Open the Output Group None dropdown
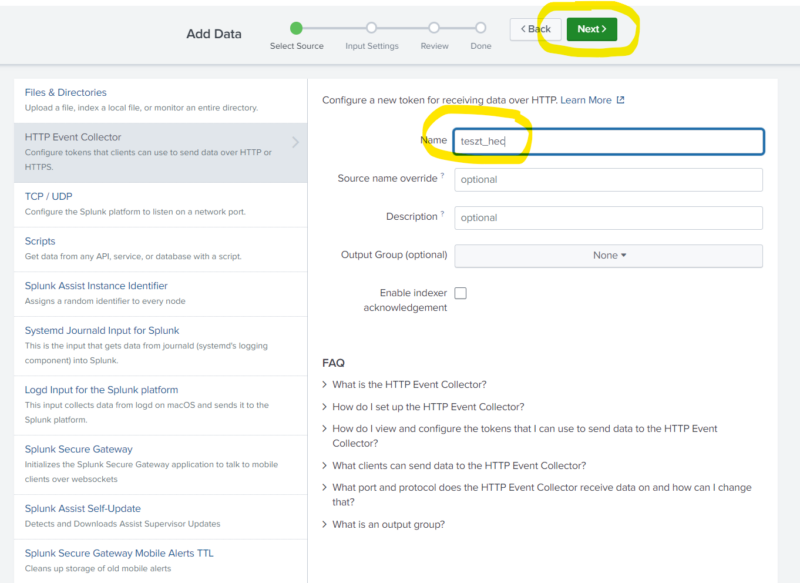 coord(608,256)
